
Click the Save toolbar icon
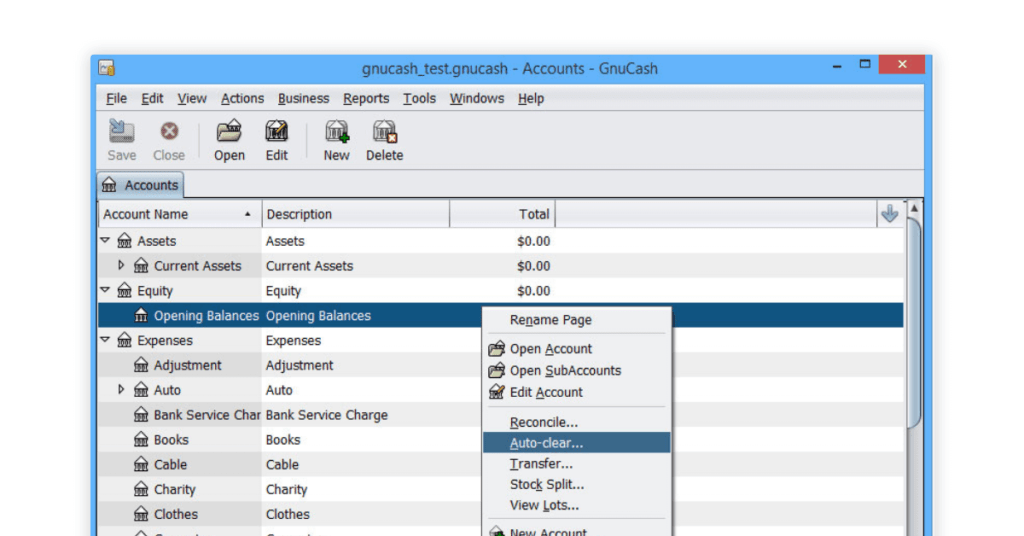[x=121, y=132]
